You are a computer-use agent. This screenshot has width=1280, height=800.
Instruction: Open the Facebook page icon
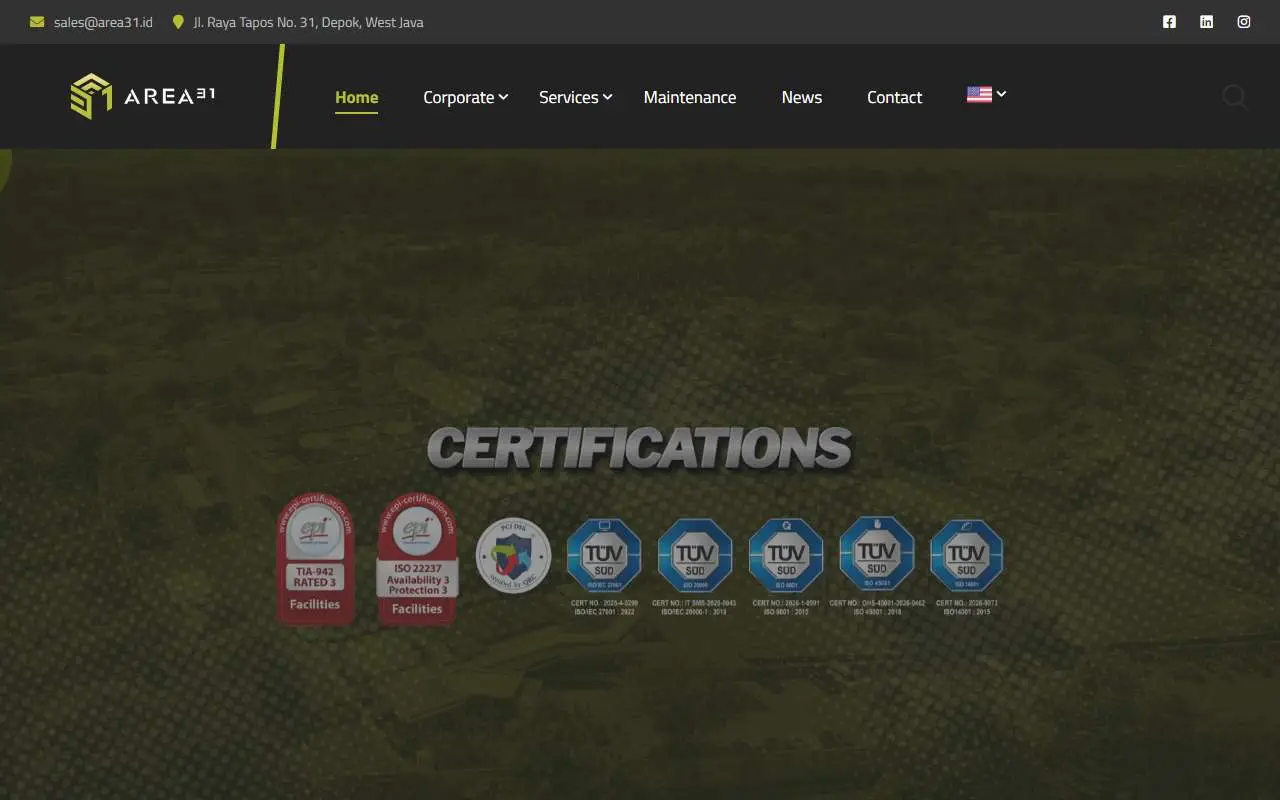(x=1169, y=22)
